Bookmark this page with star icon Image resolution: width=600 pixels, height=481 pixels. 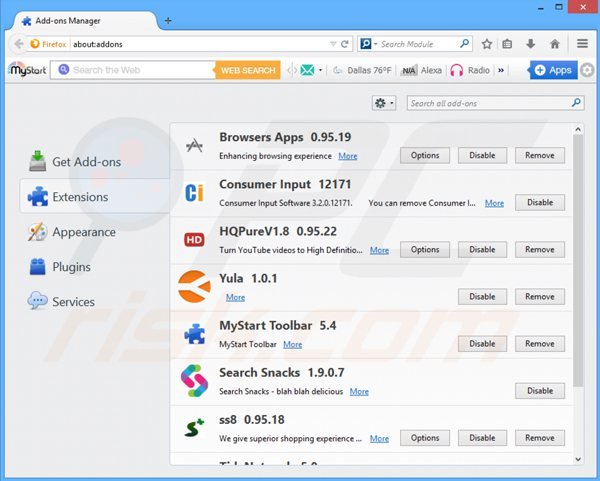point(487,44)
